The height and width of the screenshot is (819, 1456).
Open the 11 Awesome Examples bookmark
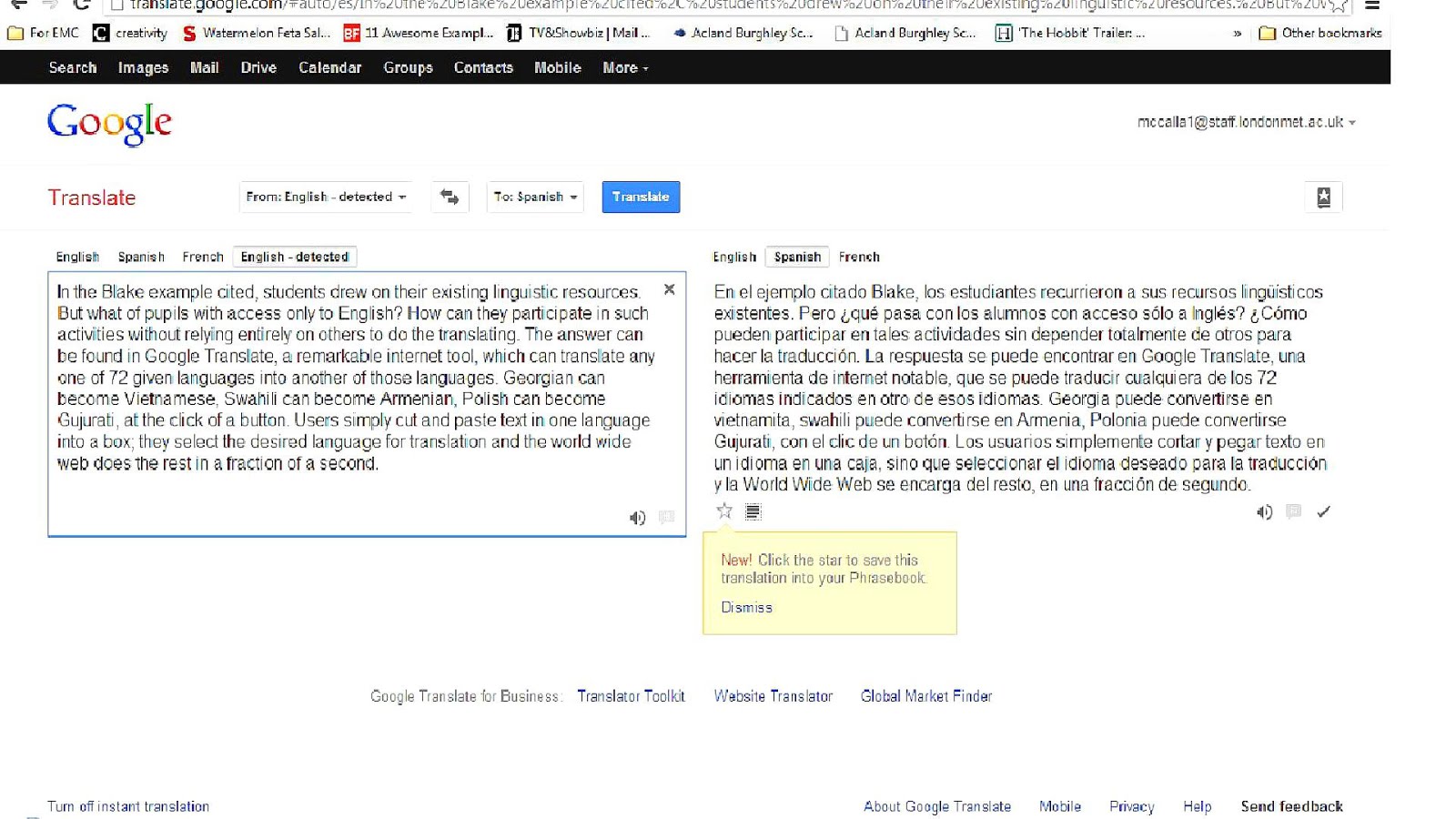tap(419, 33)
